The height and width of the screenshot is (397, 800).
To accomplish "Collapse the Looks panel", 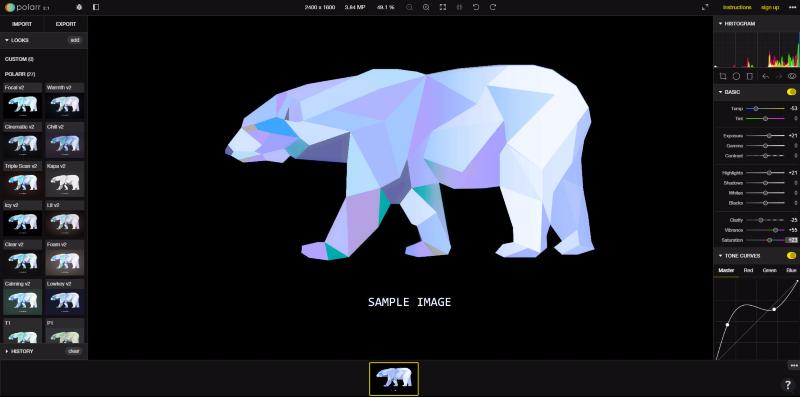I will tap(7, 40).
